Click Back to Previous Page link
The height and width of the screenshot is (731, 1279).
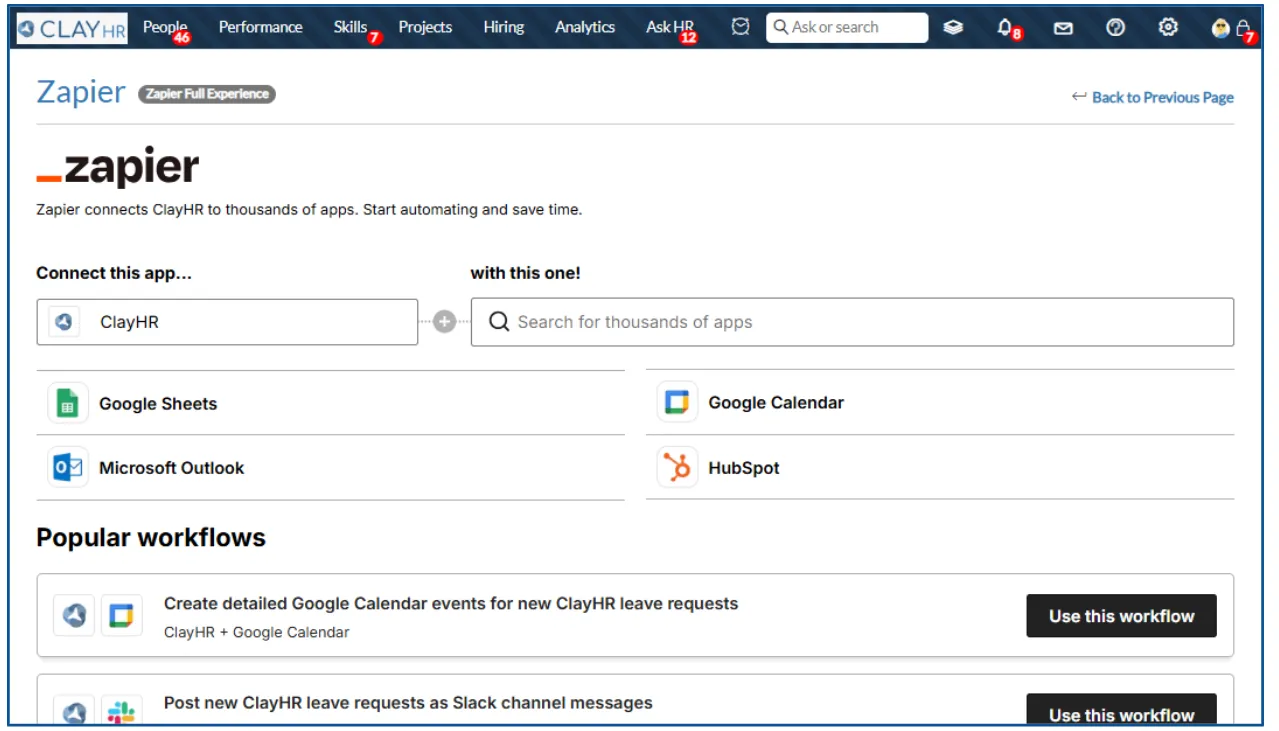tap(1162, 97)
